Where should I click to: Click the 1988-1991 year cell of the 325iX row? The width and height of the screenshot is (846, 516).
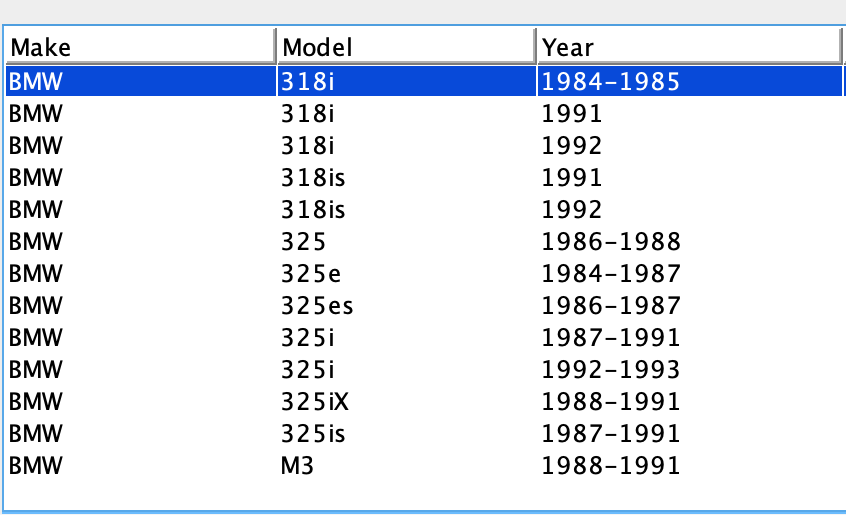(x=690, y=402)
